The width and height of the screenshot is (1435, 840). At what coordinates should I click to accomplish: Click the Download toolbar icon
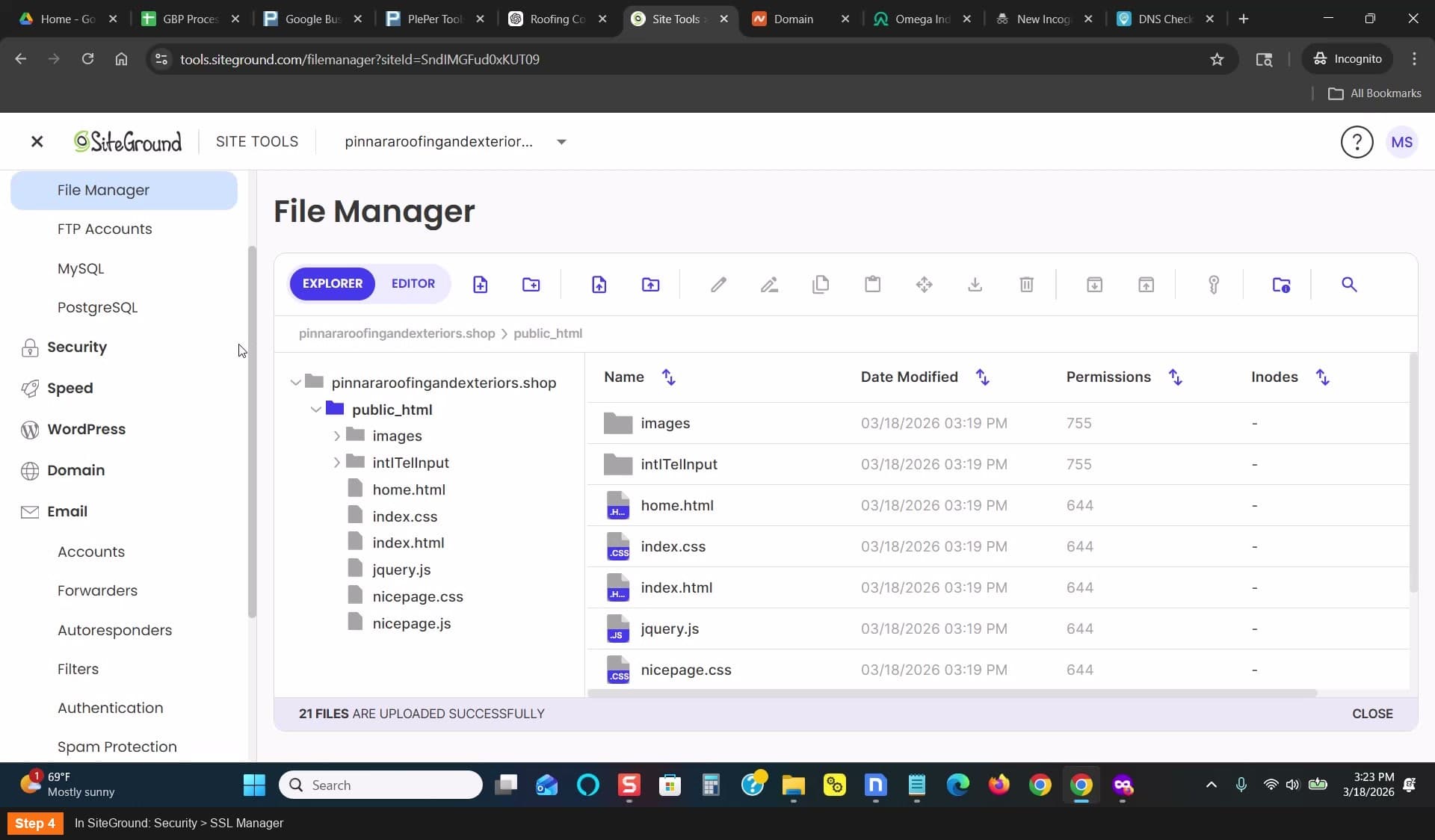coord(975,284)
